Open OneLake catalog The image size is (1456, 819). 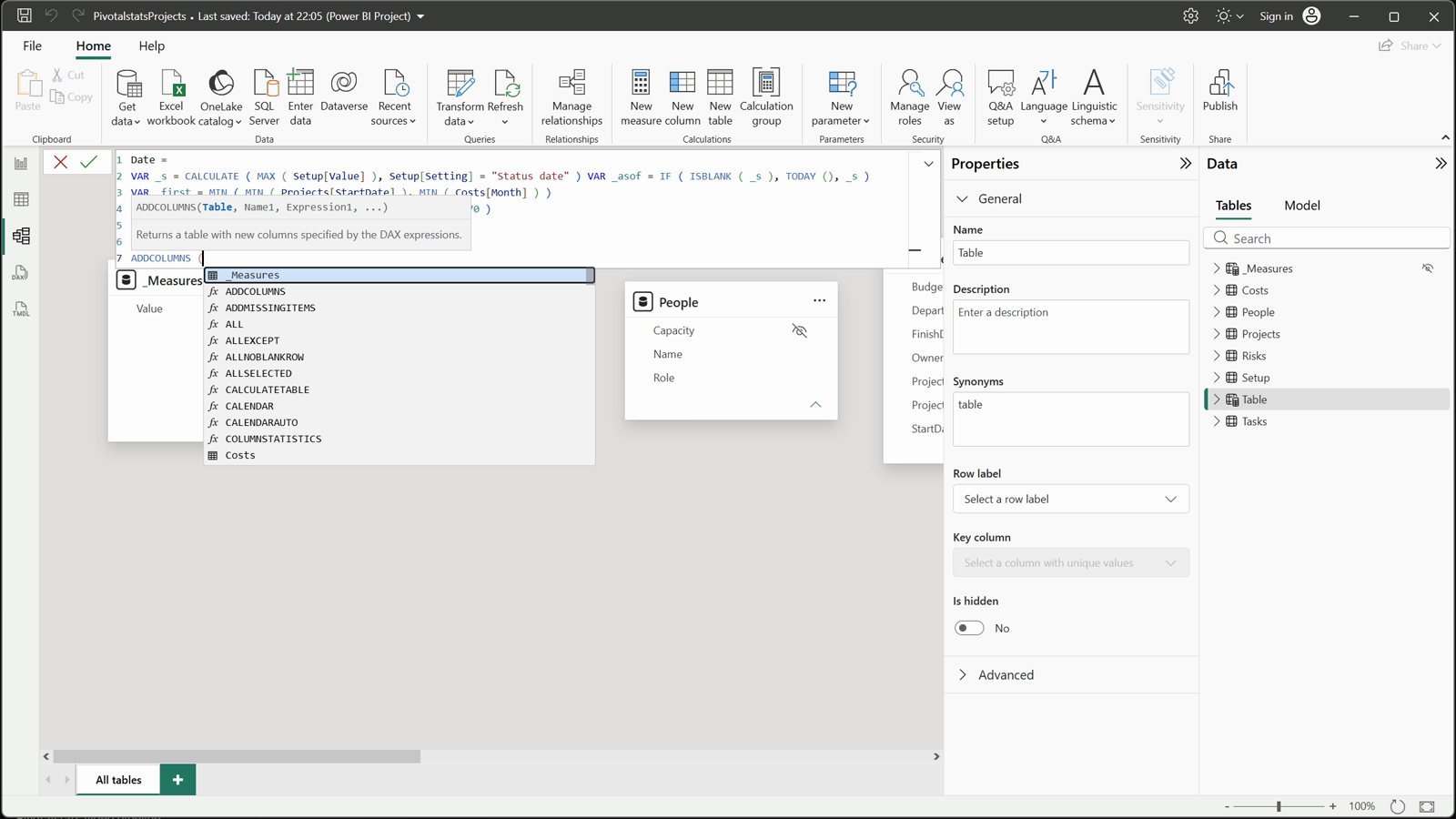coord(220,97)
